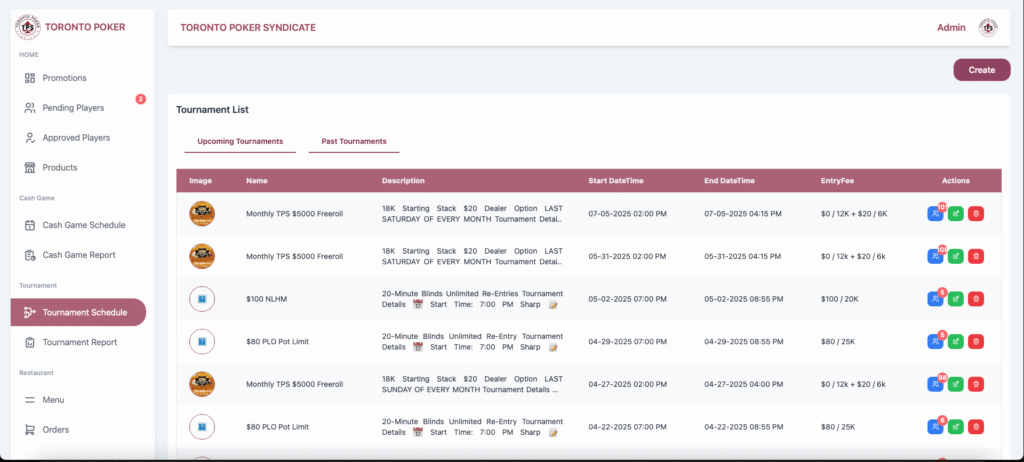The image size is (1024, 462).
Task: View registered players for 04-27-2025 Freeroll
Action: (x=935, y=384)
